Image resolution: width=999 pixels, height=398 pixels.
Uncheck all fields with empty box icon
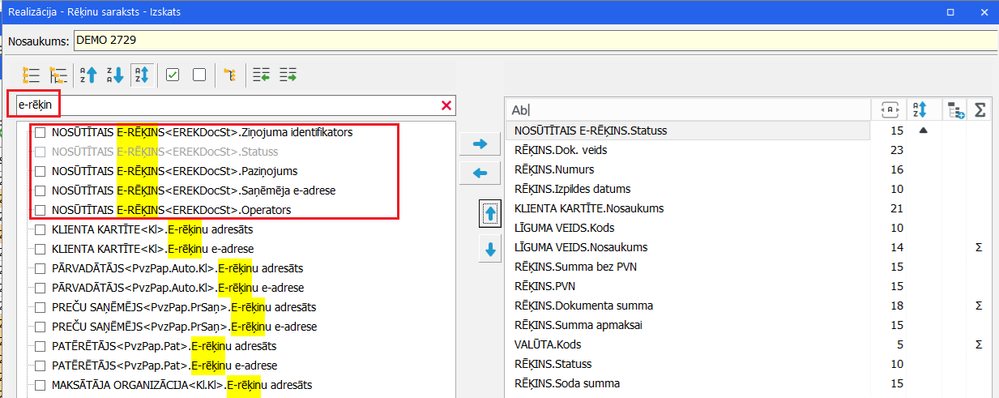click(199, 75)
